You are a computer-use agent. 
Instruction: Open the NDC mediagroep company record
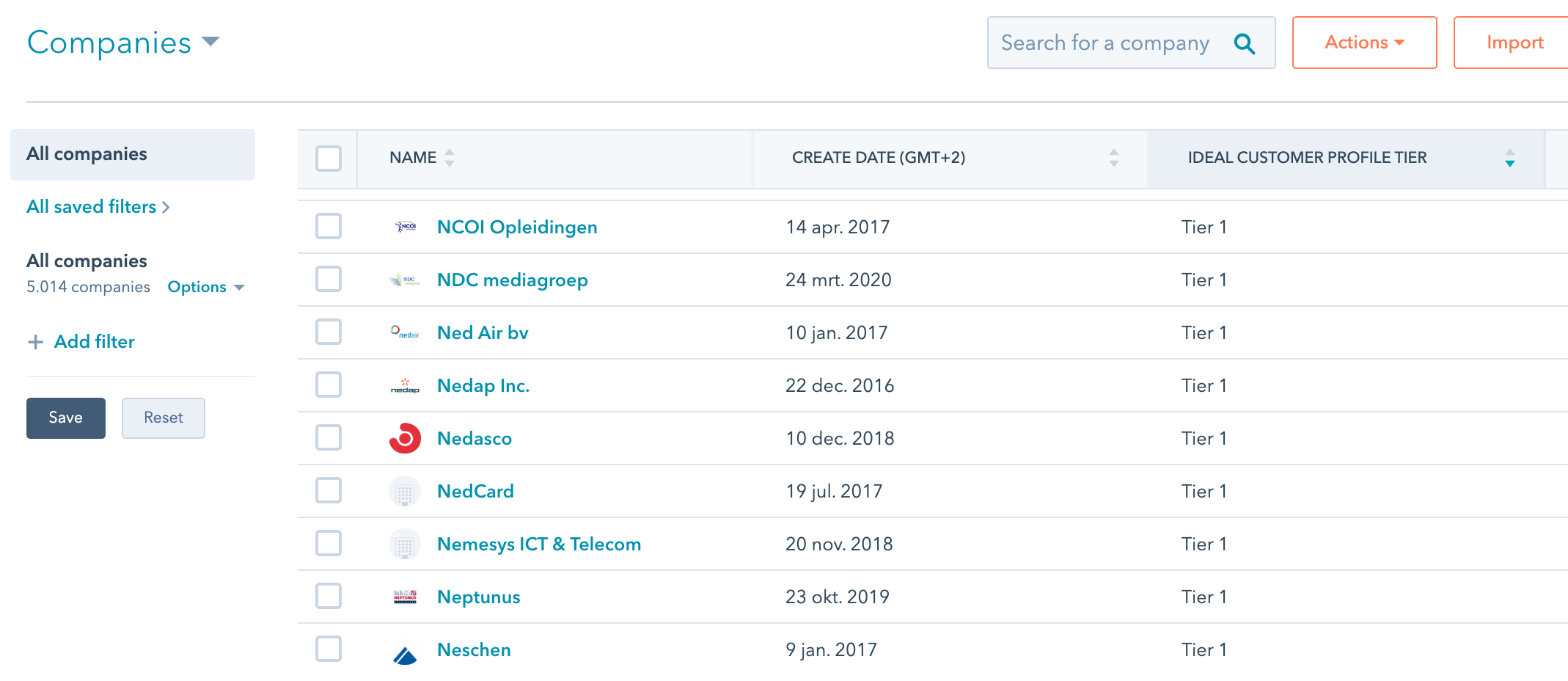pyautogui.click(x=513, y=280)
